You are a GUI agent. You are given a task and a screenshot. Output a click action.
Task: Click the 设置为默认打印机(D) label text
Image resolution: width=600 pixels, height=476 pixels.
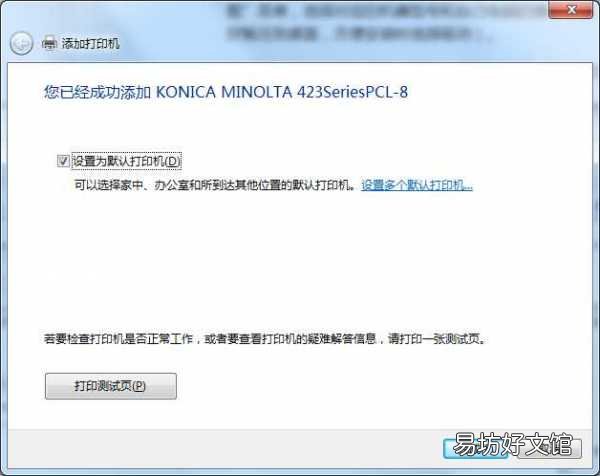(x=126, y=161)
